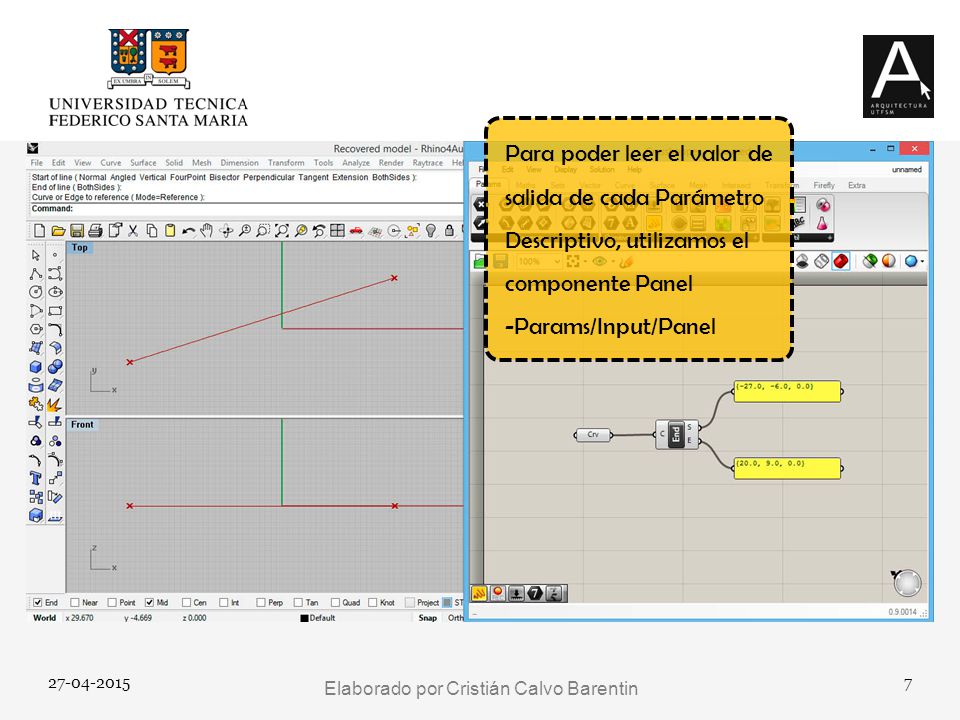Enable the Int osnap checkbox

(x=223, y=602)
